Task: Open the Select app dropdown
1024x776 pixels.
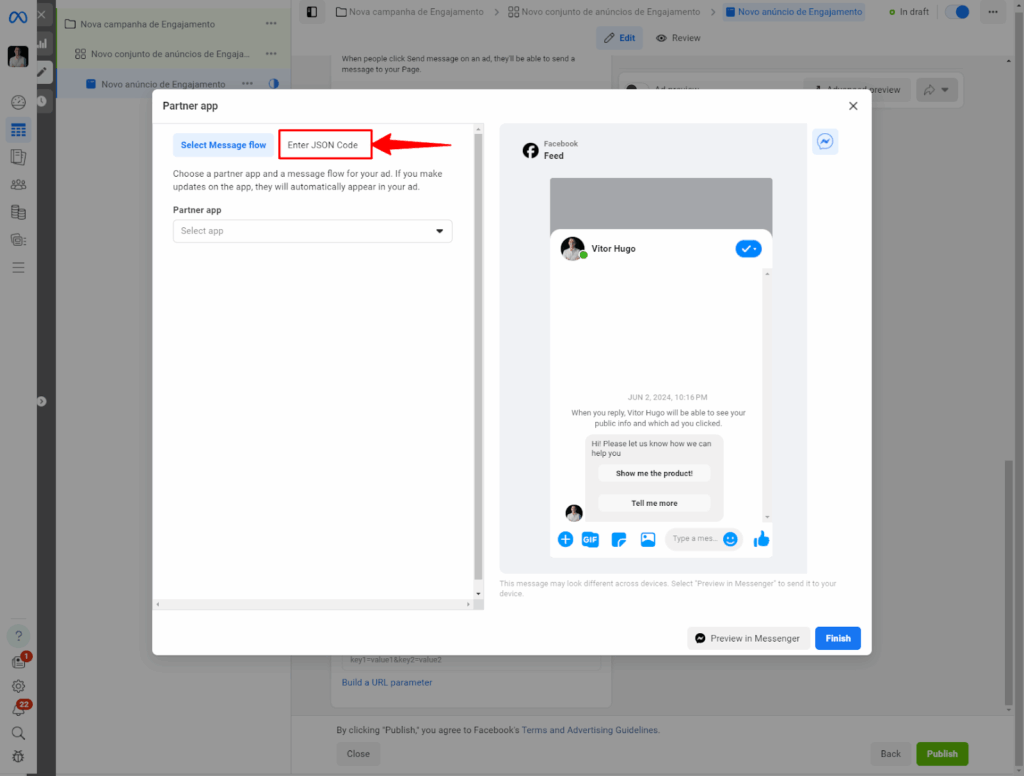Action: (x=312, y=231)
